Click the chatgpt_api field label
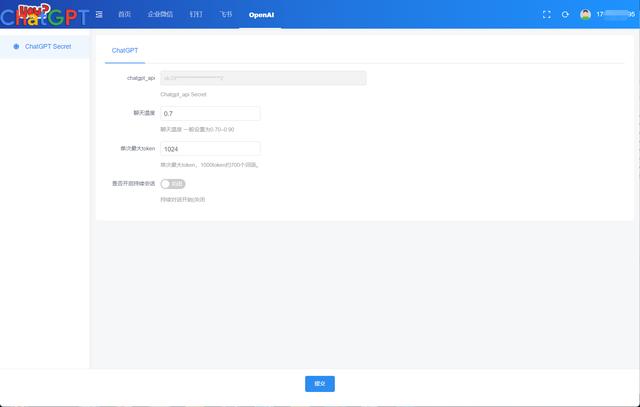 (141, 78)
